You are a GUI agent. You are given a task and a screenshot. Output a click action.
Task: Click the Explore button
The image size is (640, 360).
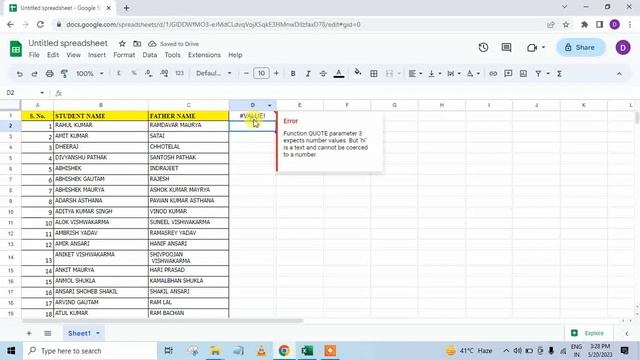589,333
